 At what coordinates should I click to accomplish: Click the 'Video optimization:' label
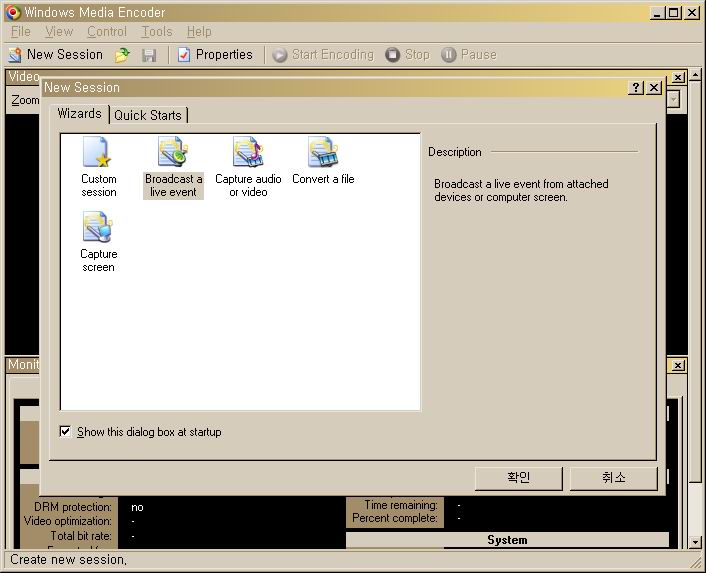click(x=68, y=521)
